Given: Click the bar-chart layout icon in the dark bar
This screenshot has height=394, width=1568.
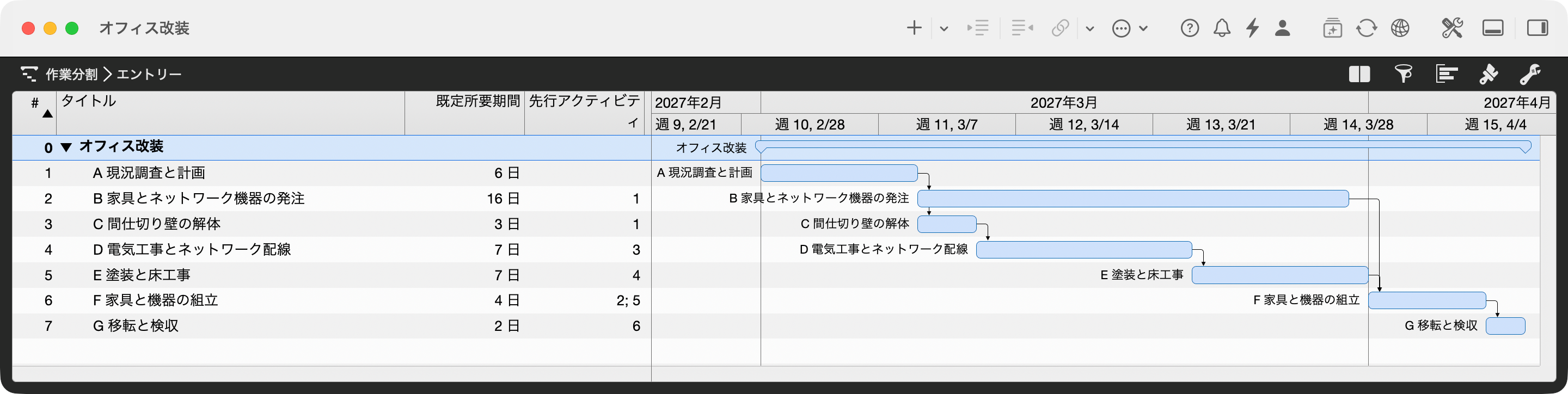Looking at the screenshot, I should (1447, 74).
